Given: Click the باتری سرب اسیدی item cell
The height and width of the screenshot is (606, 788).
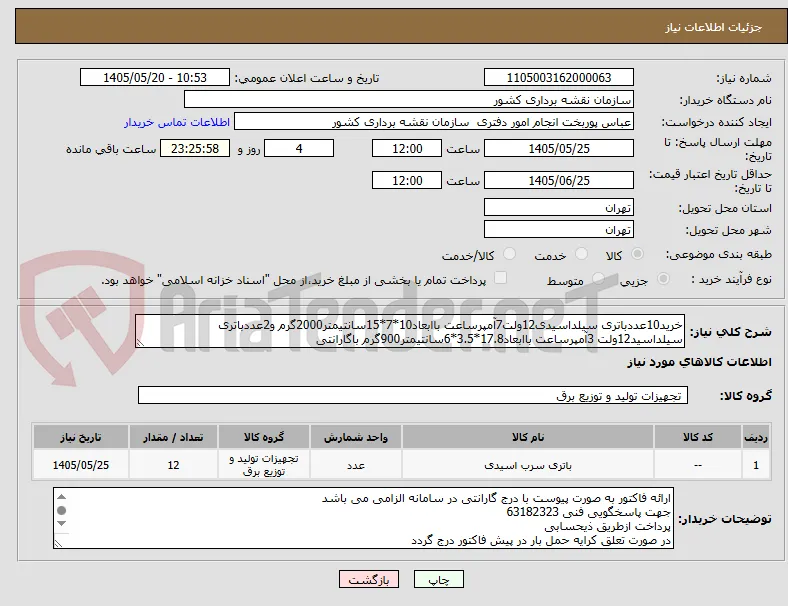Looking at the screenshot, I should click(528, 465).
